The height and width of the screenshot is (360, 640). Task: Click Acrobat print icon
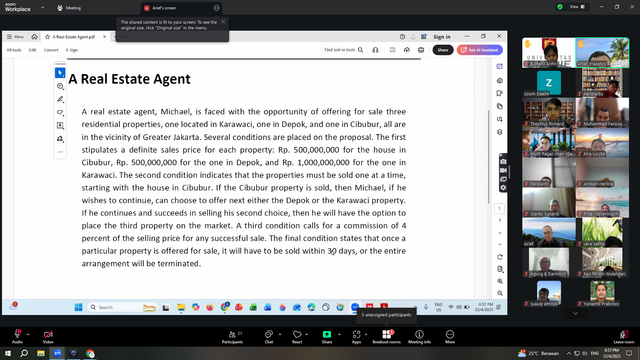421,50
